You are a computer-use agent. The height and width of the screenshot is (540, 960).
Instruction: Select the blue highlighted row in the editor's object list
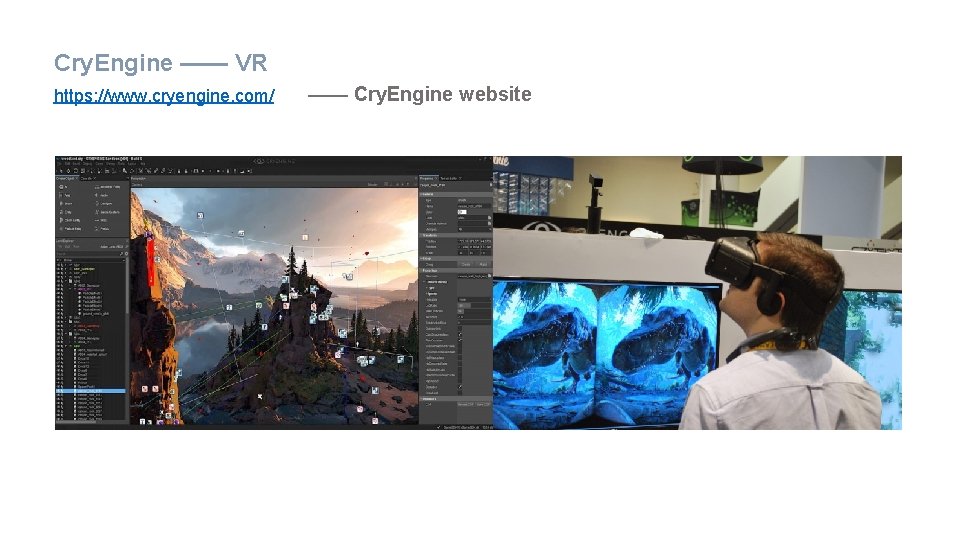click(x=91, y=391)
